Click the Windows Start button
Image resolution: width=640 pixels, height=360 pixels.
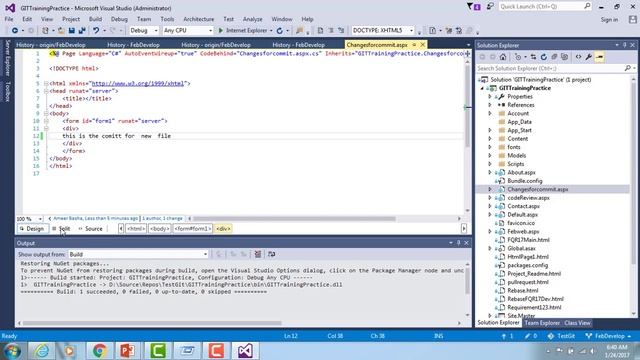pos(12,351)
